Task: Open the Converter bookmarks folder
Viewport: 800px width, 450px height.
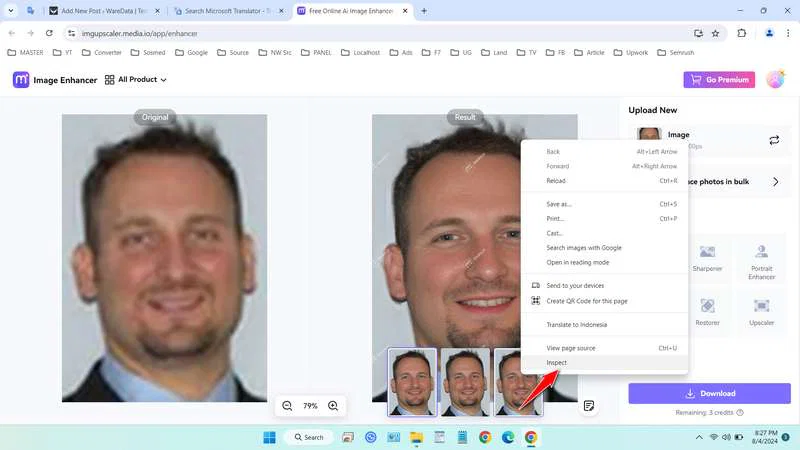Action: point(102,53)
